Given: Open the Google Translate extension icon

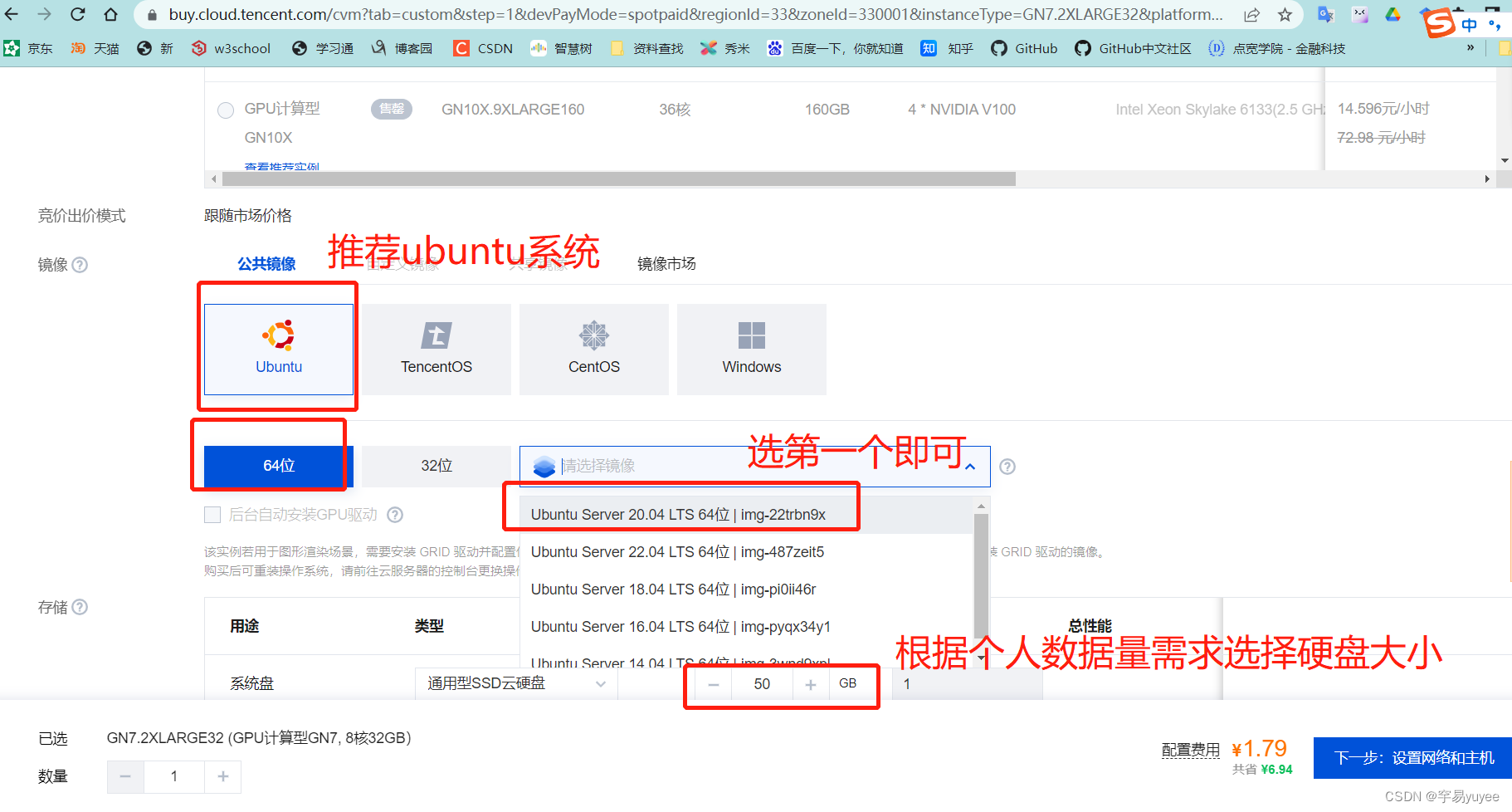Looking at the screenshot, I should (x=1326, y=14).
